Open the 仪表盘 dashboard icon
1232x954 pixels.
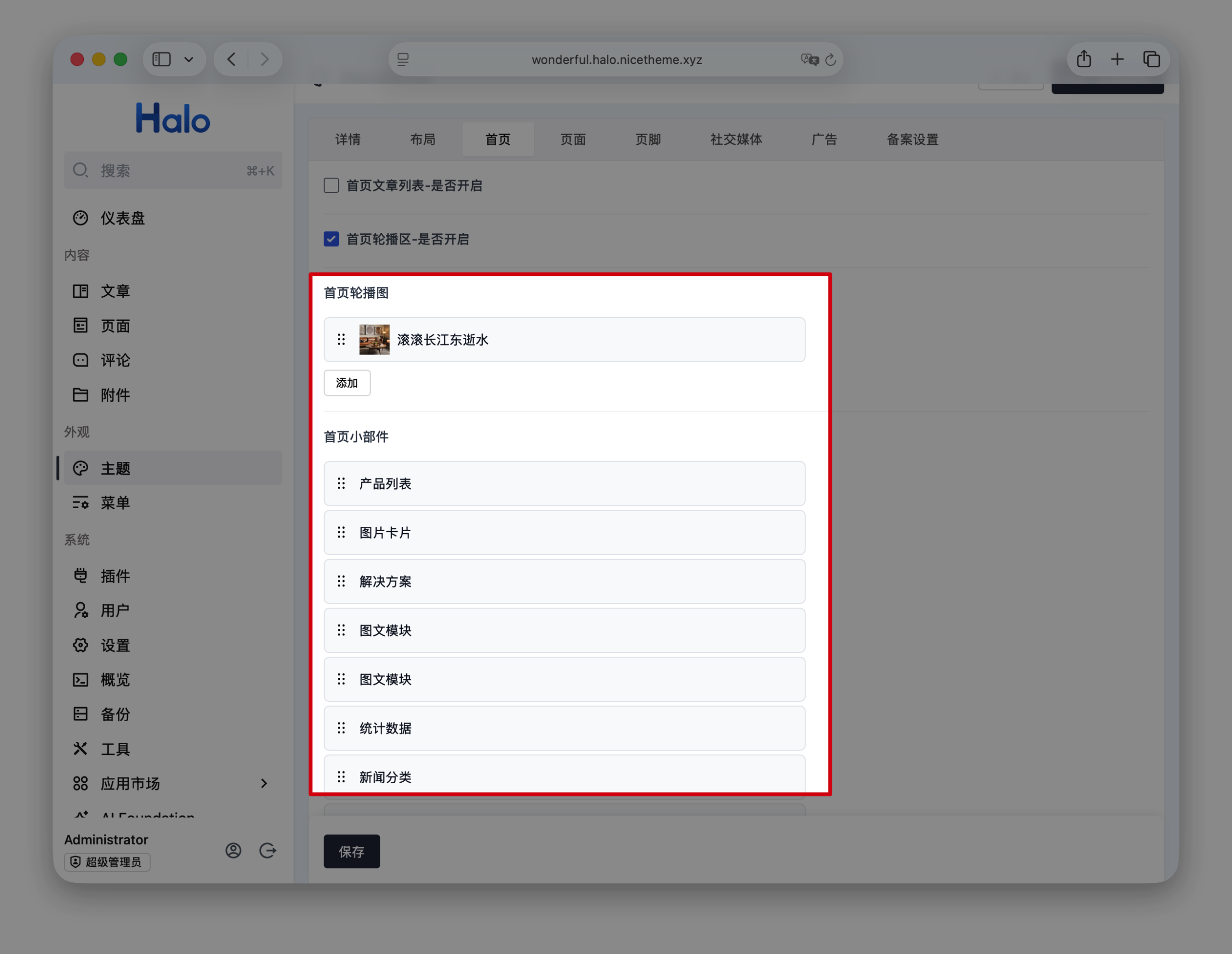[x=81, y=218]
